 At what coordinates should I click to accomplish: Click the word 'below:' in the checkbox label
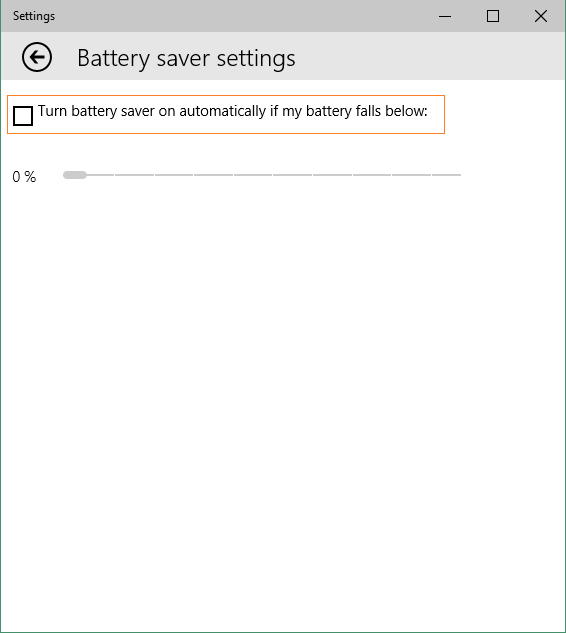pyautogui.click(x=406, y=111)
